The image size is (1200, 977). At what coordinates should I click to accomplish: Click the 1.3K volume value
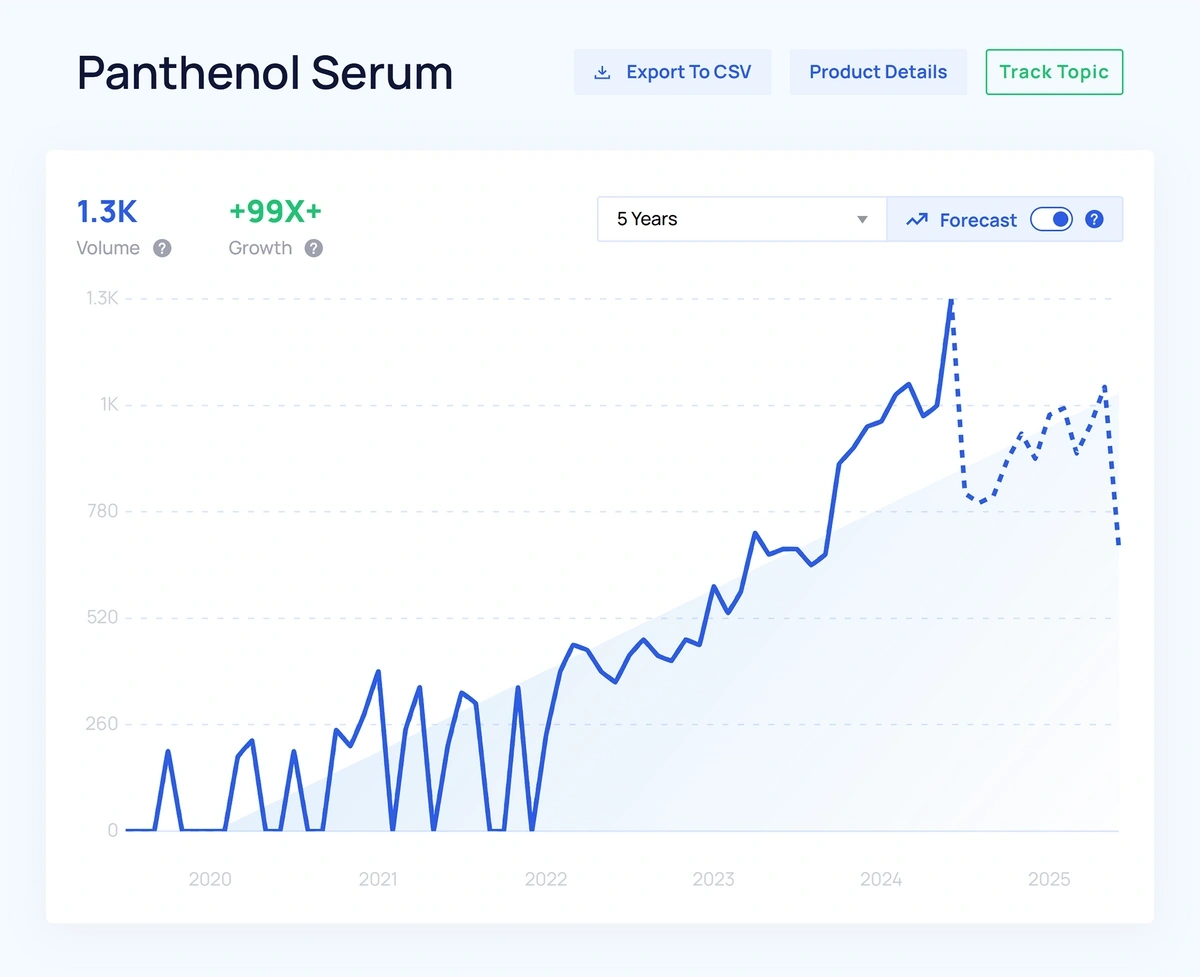click(x=107, y=212)
